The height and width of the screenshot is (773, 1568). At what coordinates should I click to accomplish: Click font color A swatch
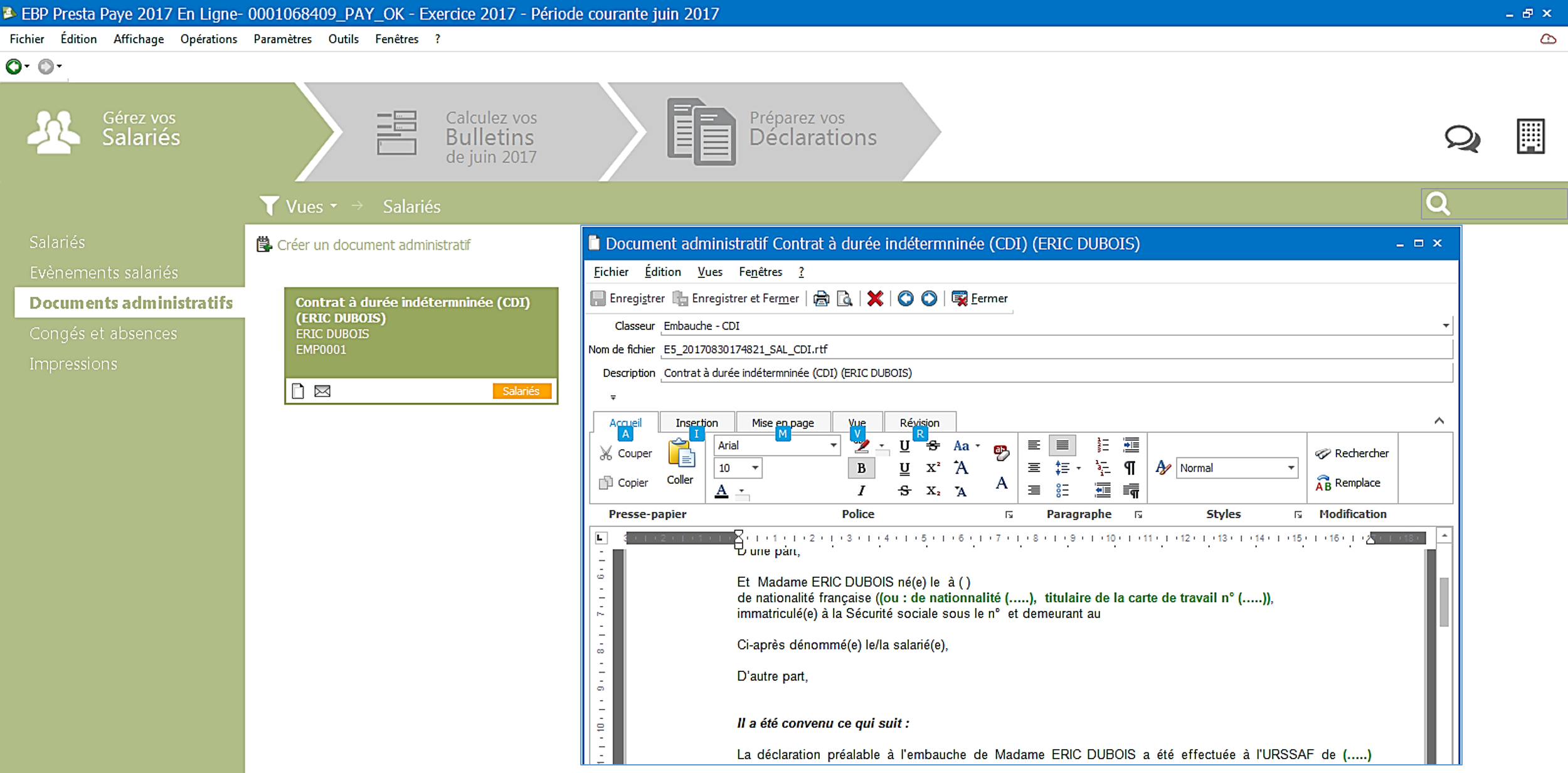[722, 491]
